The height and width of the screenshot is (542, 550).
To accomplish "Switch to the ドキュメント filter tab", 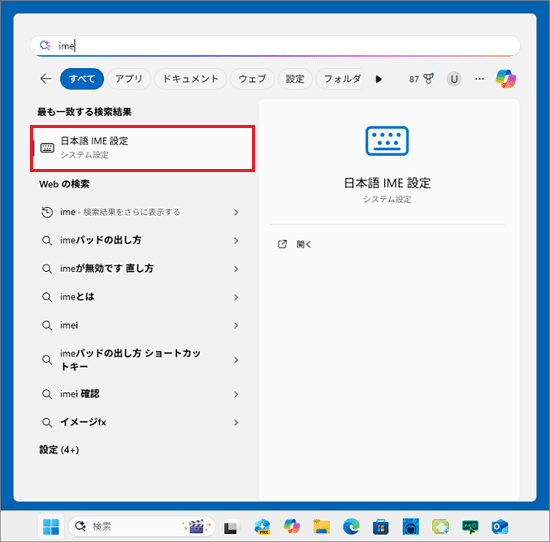I will [190, 79].
